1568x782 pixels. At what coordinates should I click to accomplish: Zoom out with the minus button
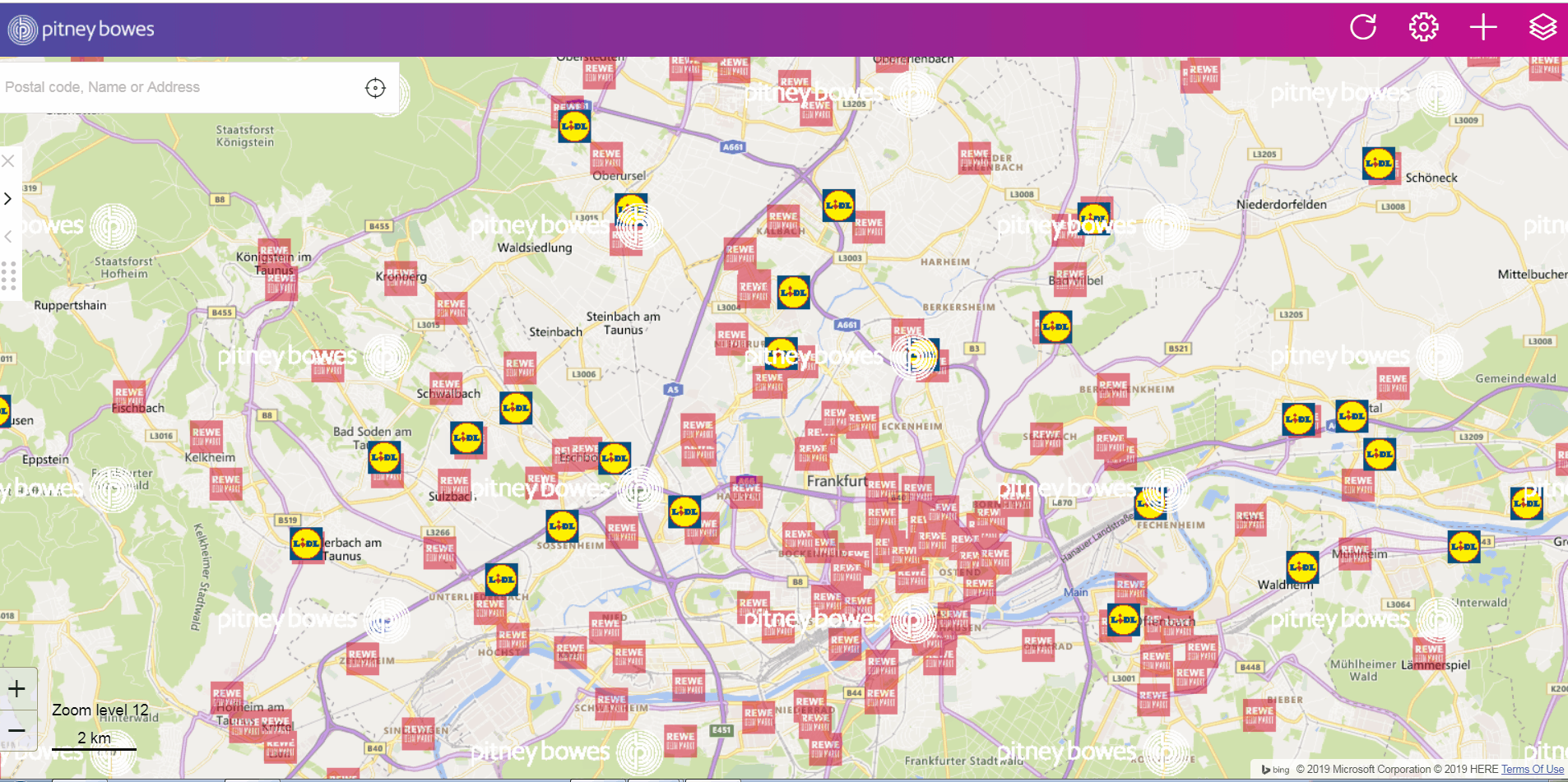click(17, 730)
